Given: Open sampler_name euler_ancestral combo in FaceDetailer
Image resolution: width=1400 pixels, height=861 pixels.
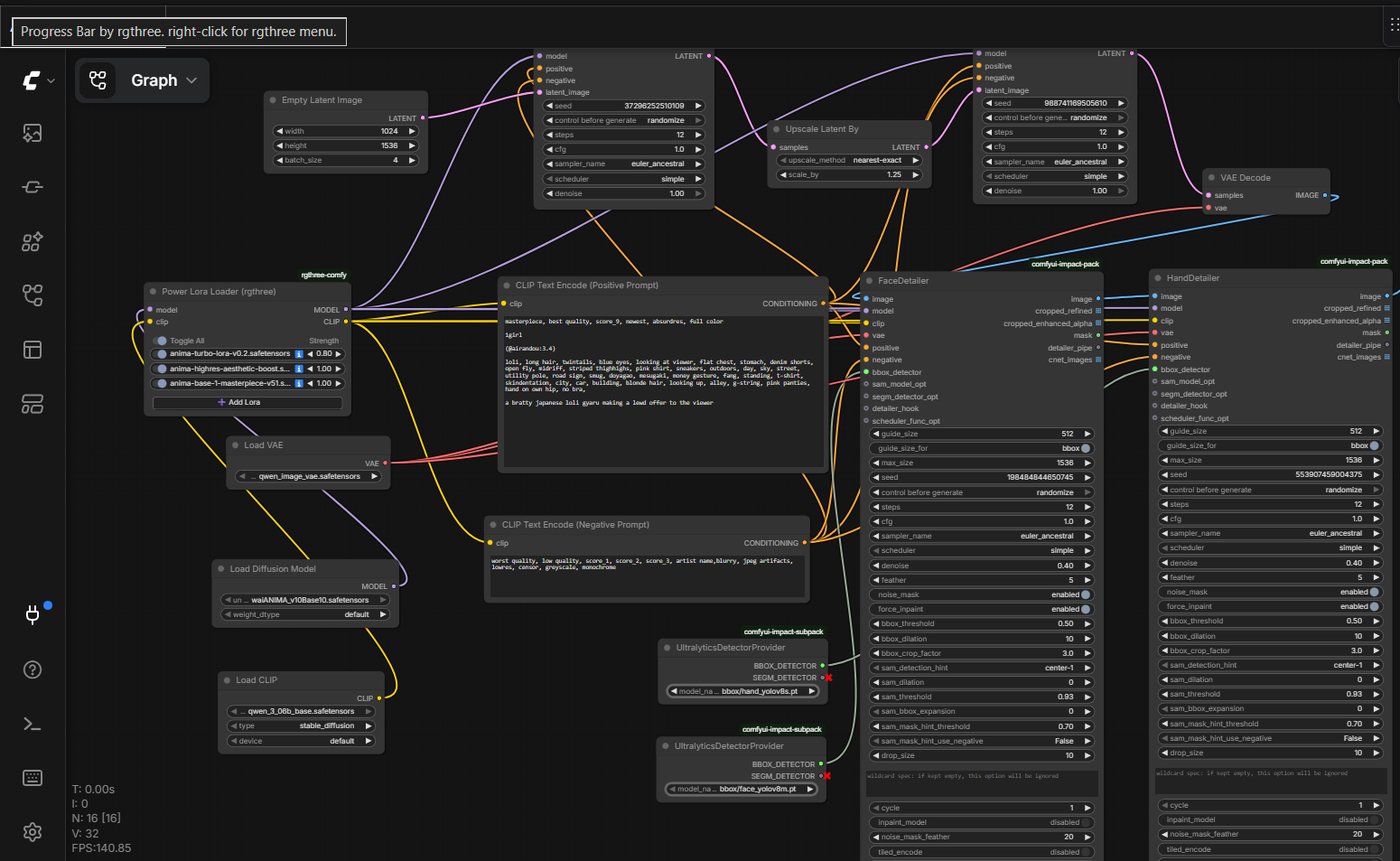Looking at the screenshot, I should pos(982,536).
